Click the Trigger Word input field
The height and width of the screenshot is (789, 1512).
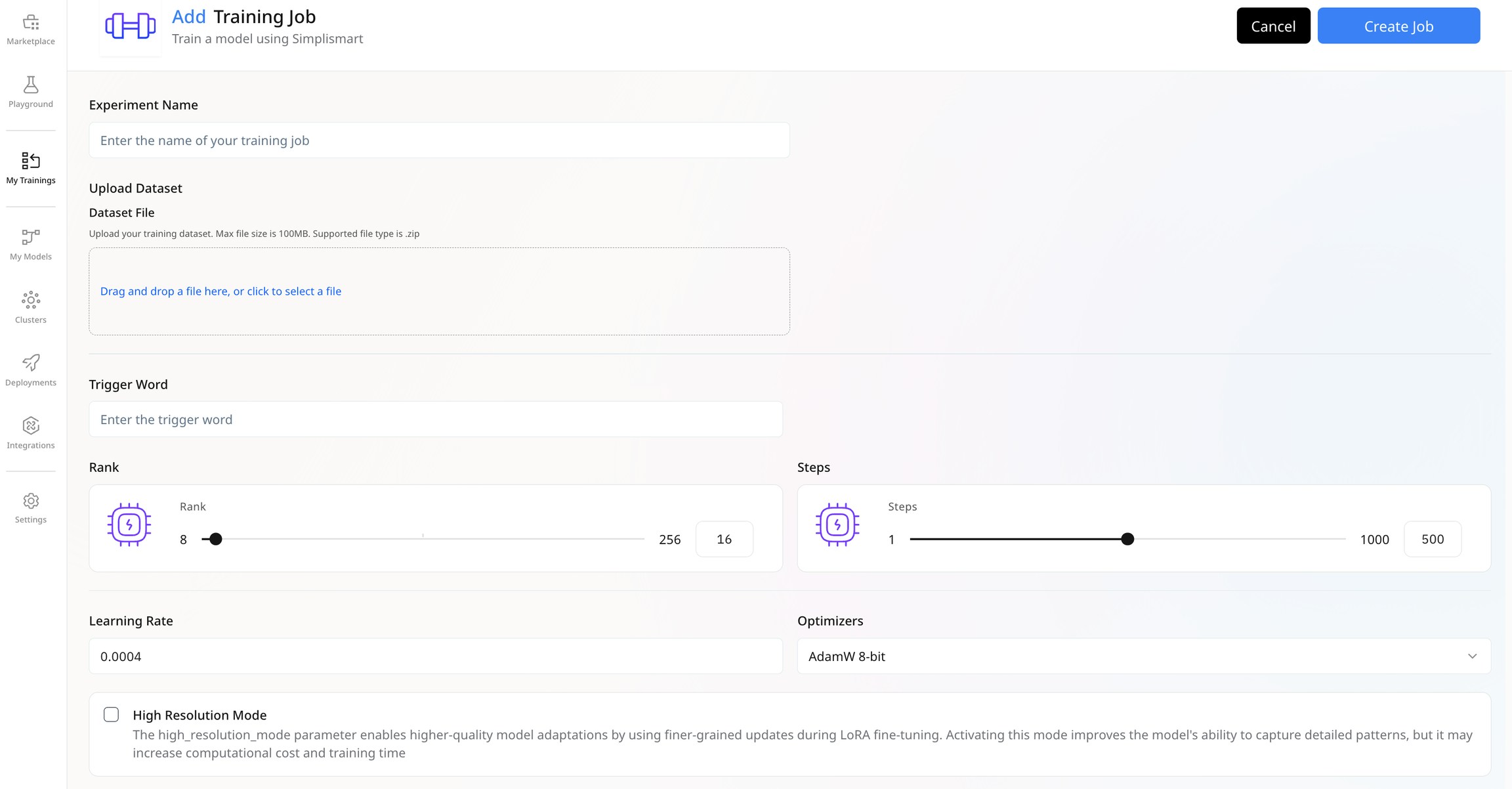[x=436, y=419]
